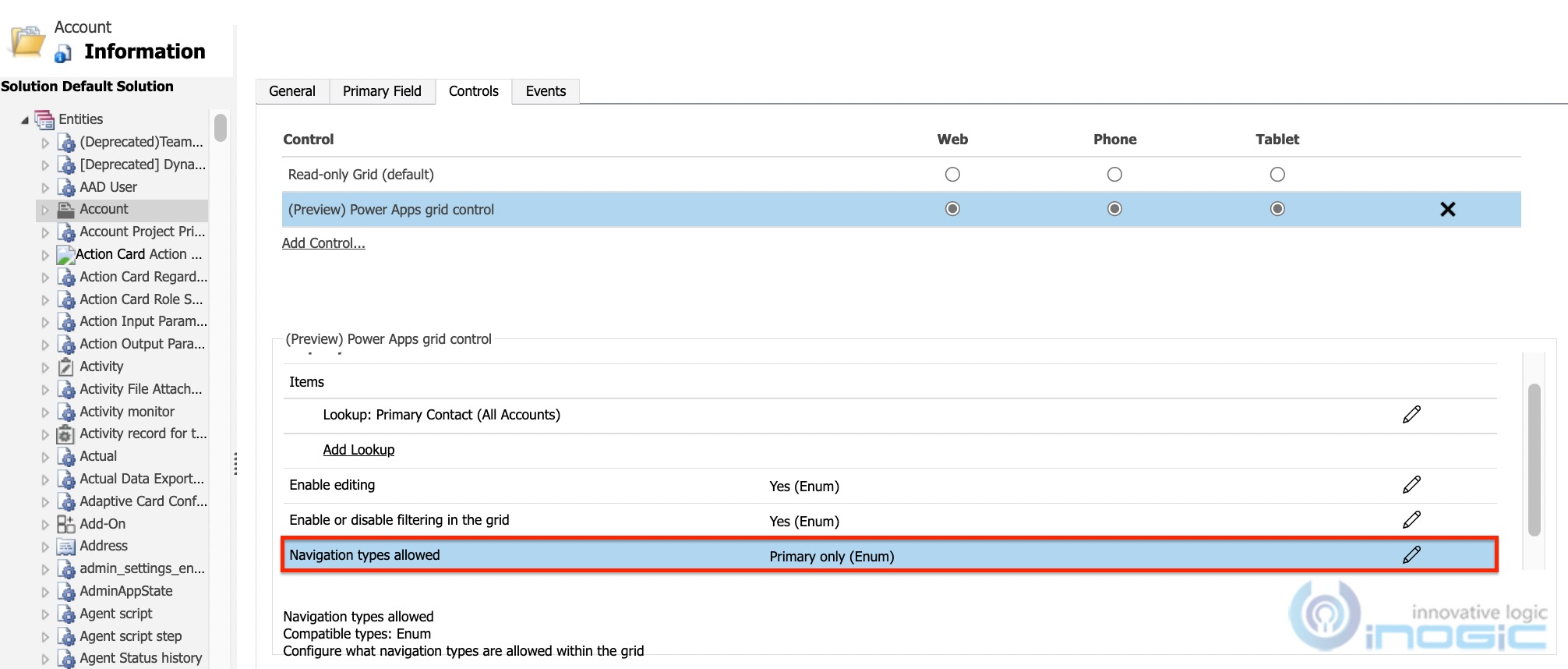Viewport: 1568px width, 669px height.
Task: Edit Enable editing property pencil icon
Action: coord(1411,485)
